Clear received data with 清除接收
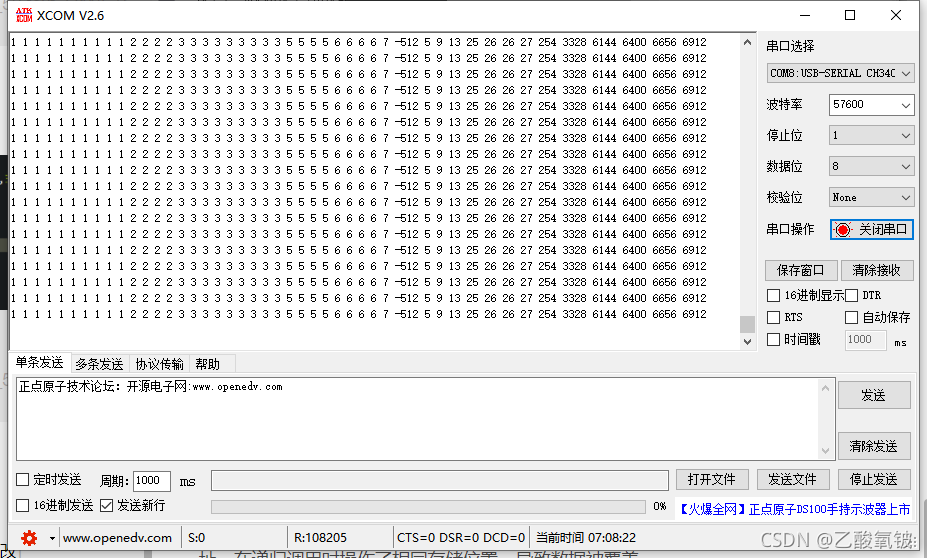 (x=877, y=270)
